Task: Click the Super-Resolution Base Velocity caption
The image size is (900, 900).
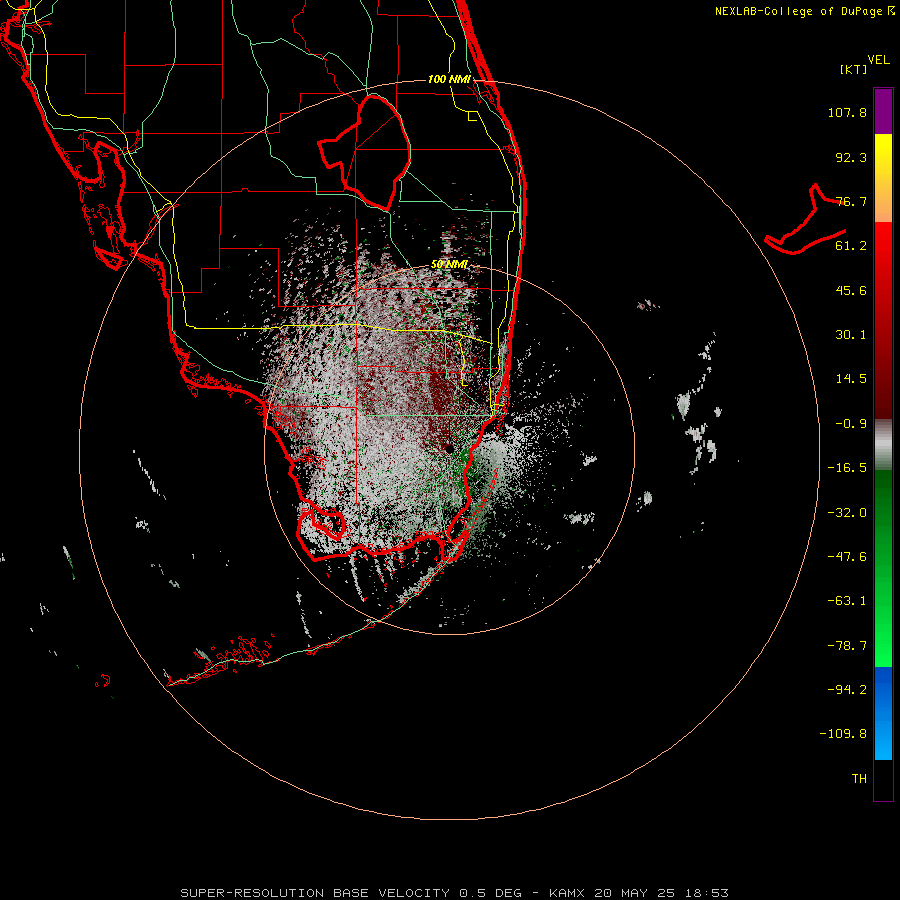Action: pos(454,893)
